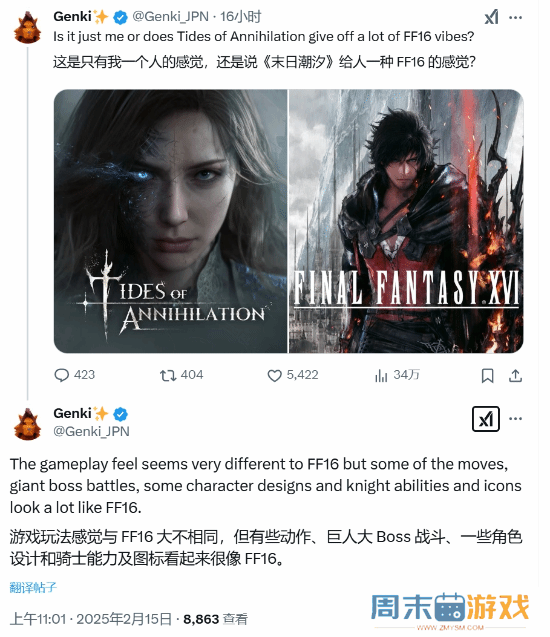Share the first tweet via upload icon

(515, 376)
